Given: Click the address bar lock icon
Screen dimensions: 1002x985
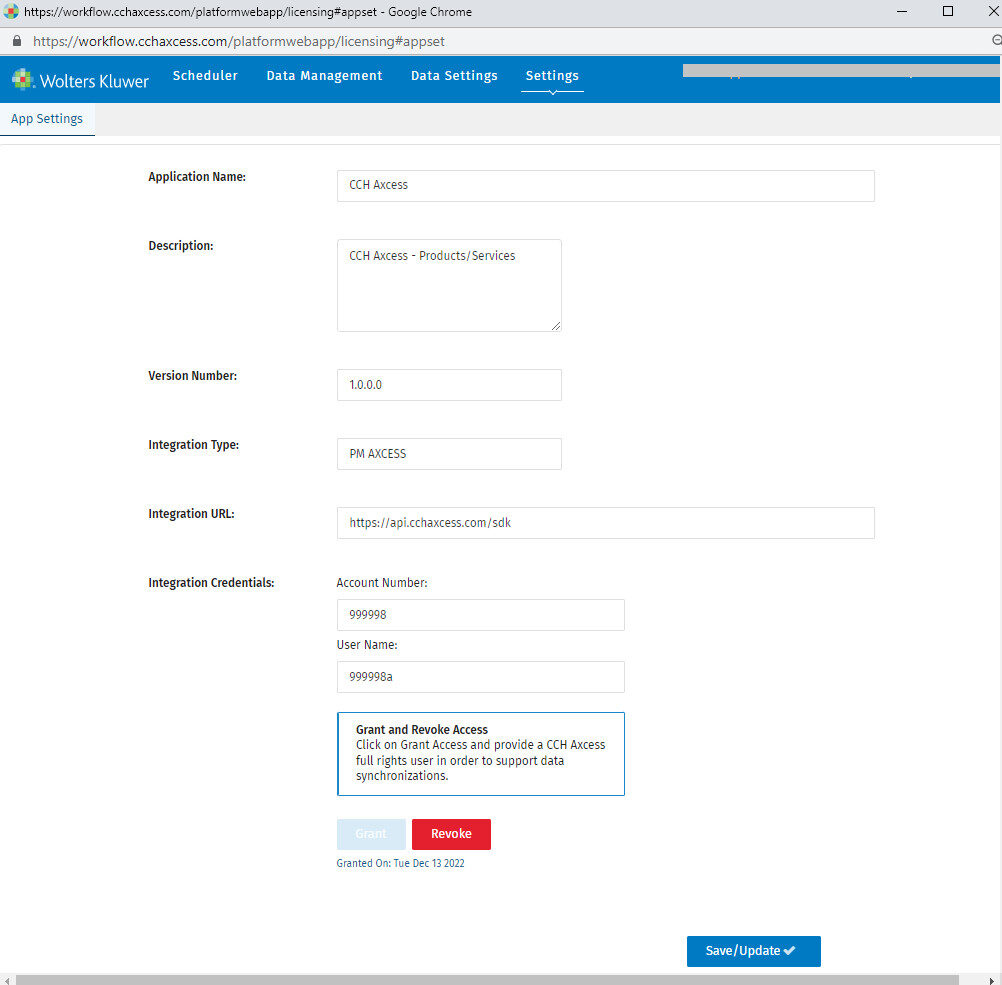Looking at the screenshot, I should [x=17, y=41].
